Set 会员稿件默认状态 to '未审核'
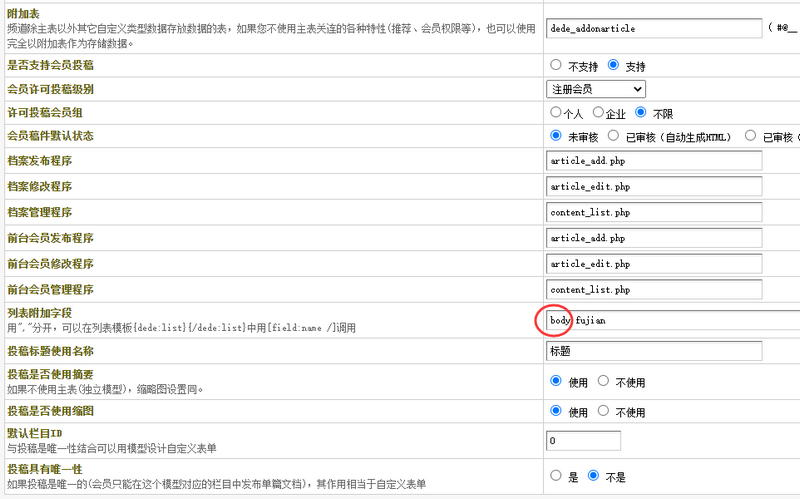800x499 pixels. click(556, 136)
